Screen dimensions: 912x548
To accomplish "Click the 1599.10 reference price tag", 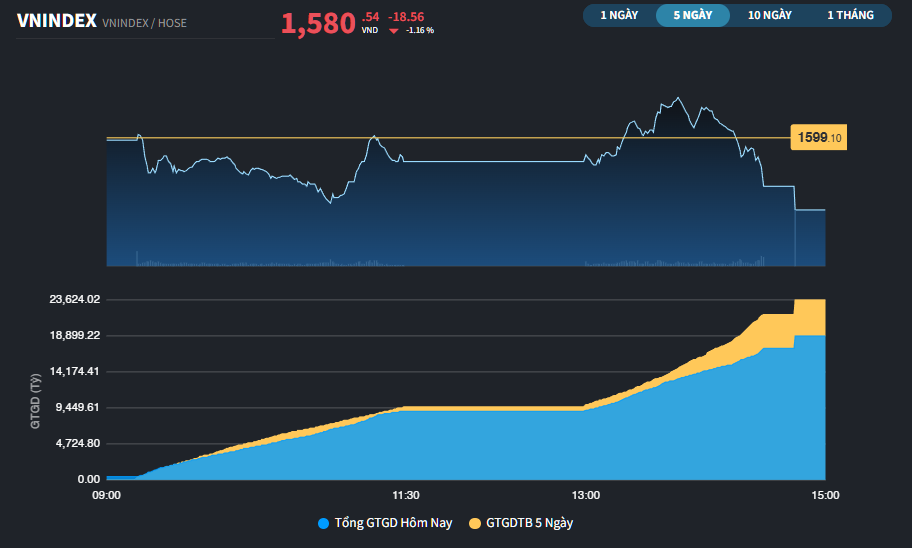I will 819,138.
